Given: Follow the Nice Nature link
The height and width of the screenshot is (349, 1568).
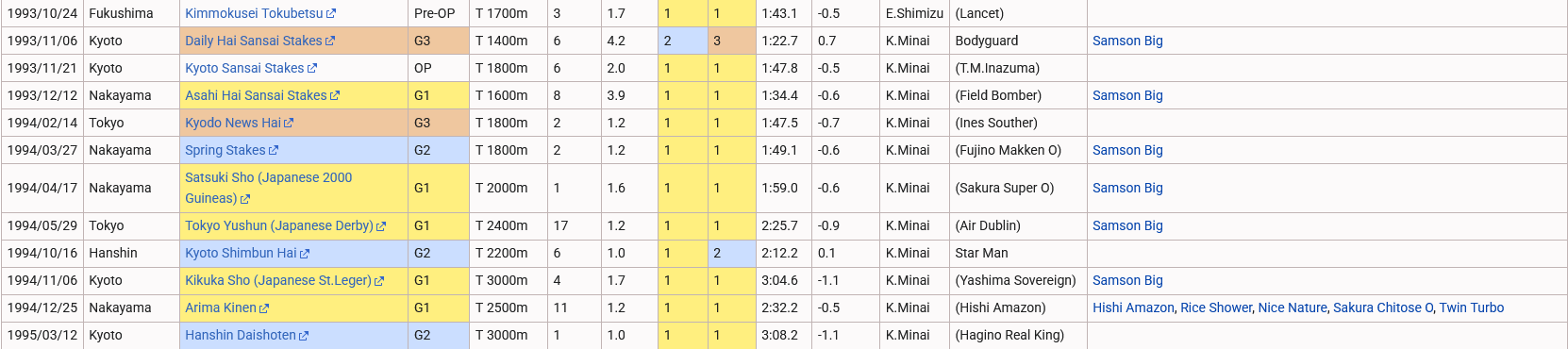Looking at the screenshot, I should tap(1293, 307).
